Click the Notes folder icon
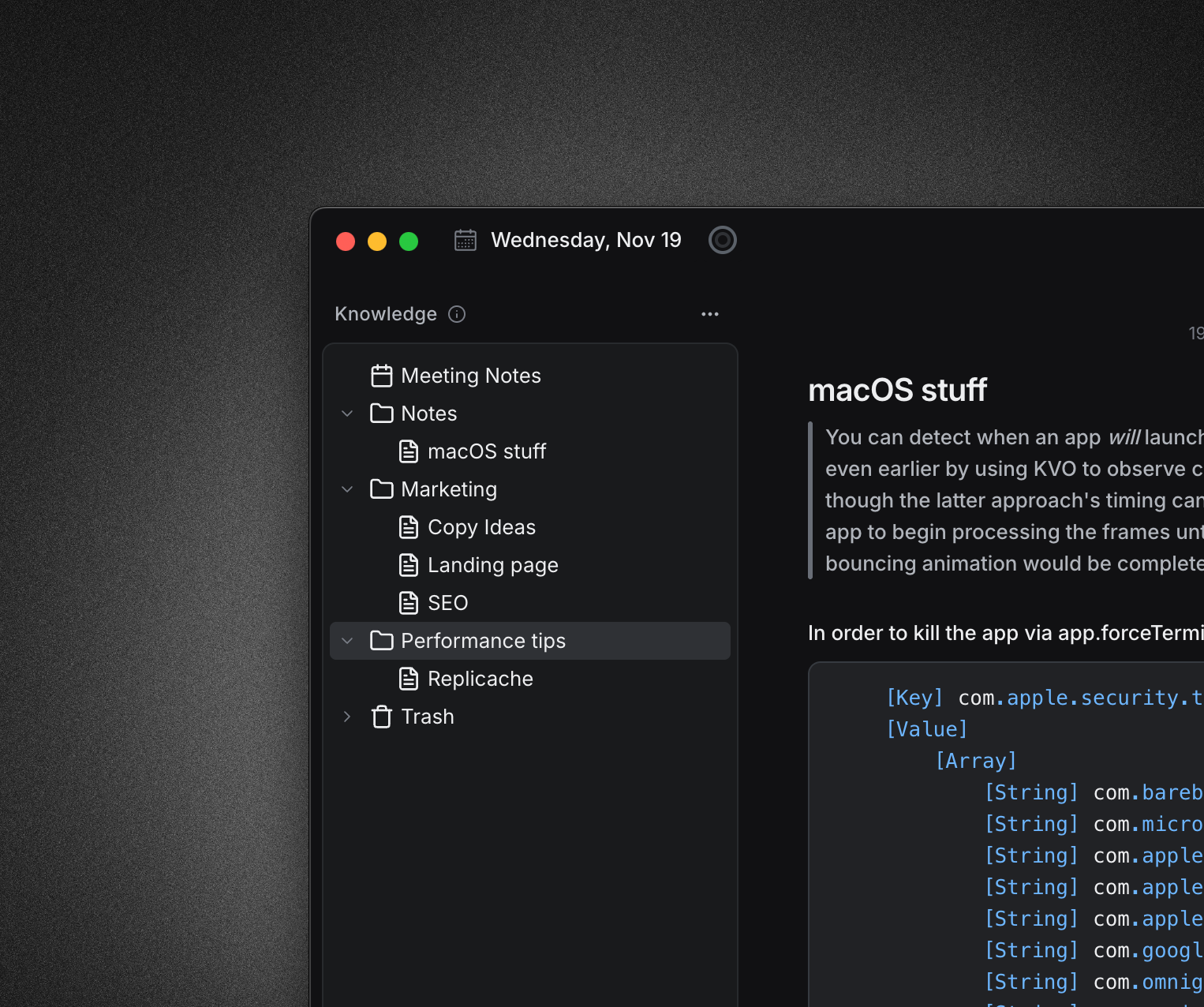This screenshot has height=1007, width=1204. (x=382, y=414)
